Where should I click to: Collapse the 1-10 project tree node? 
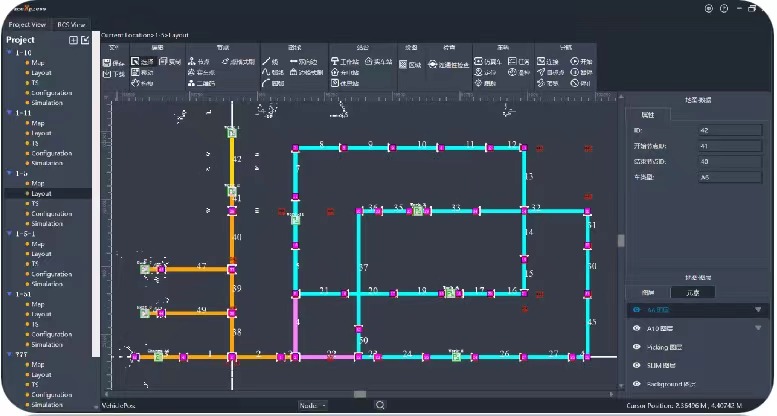[x=9, y=51]
